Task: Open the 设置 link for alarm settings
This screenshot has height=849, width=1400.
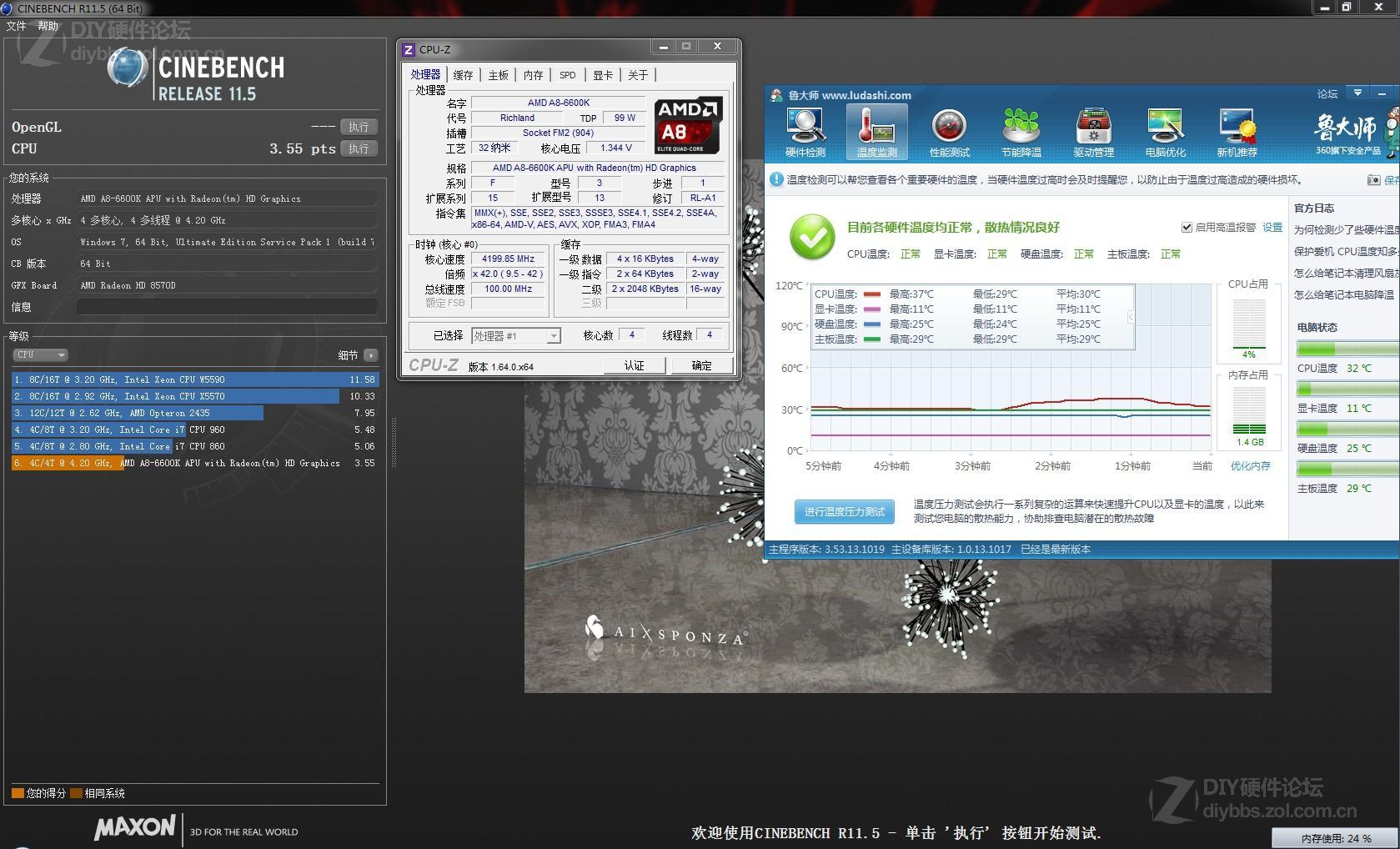Action: (1272, 227)
